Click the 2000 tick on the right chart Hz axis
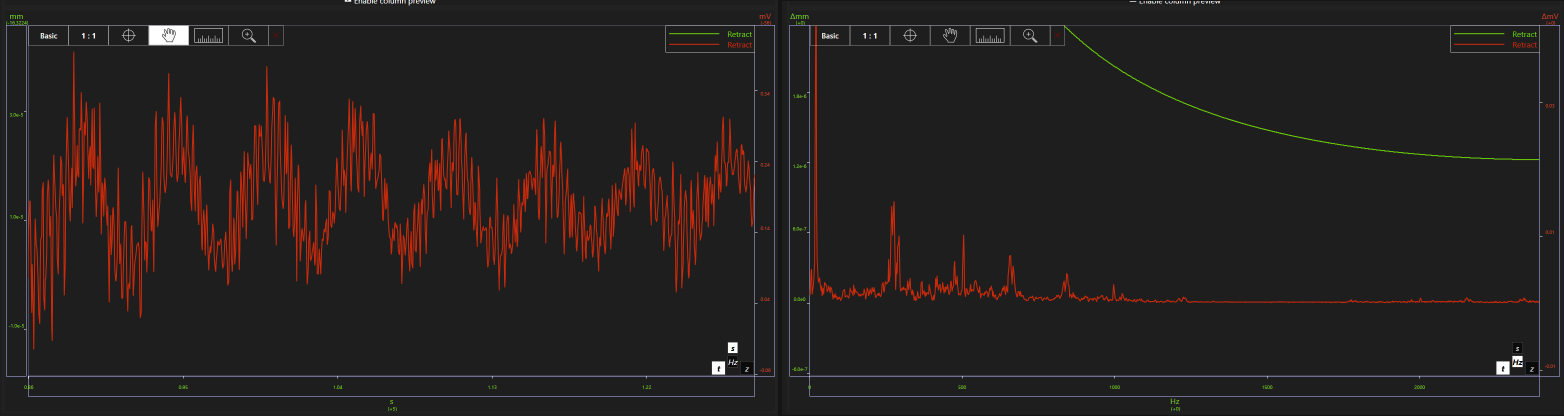The image size is (1564, 416). click(x=1420, y=386)
